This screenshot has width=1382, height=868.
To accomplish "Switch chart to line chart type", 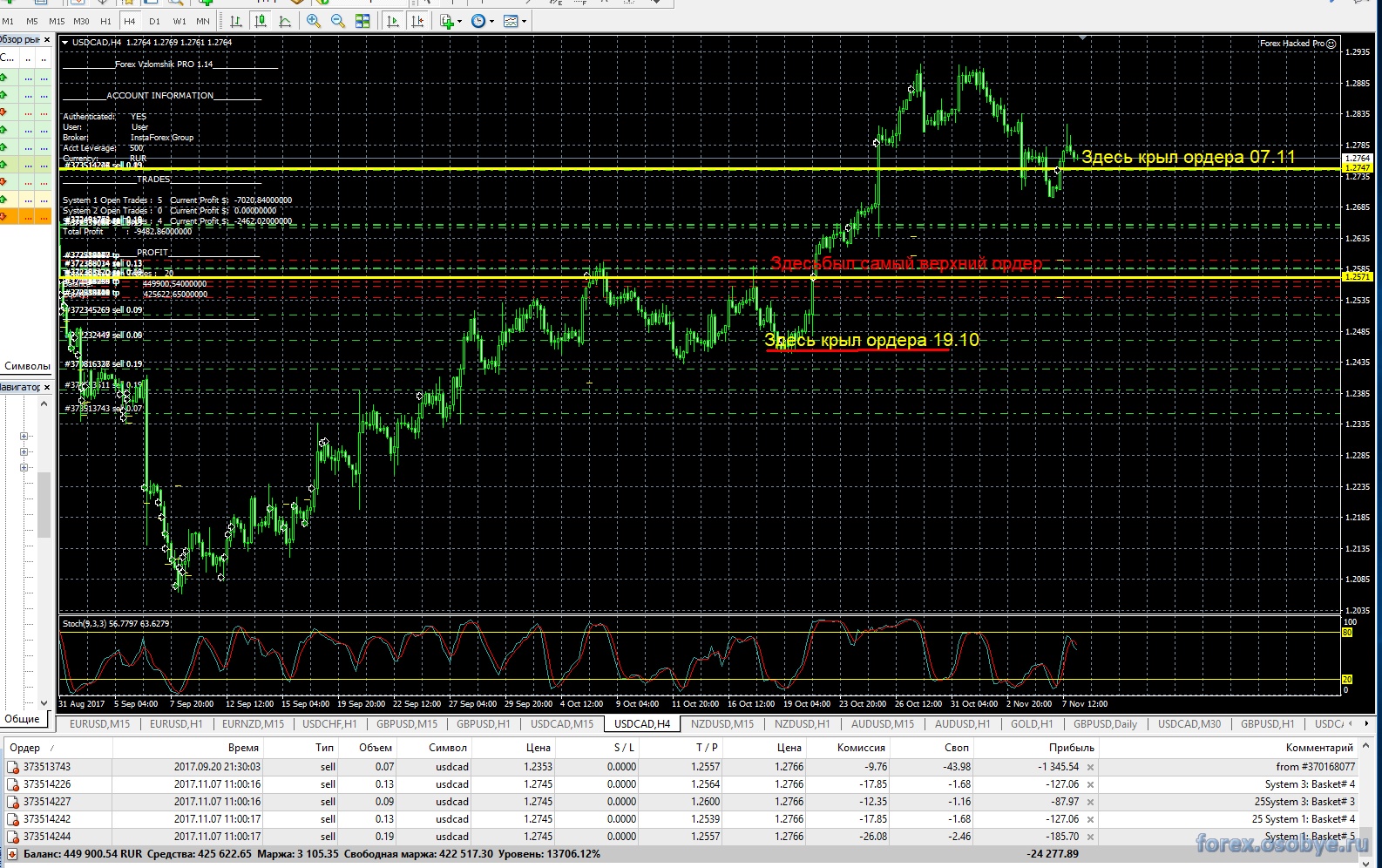I will tap(285, 21).
